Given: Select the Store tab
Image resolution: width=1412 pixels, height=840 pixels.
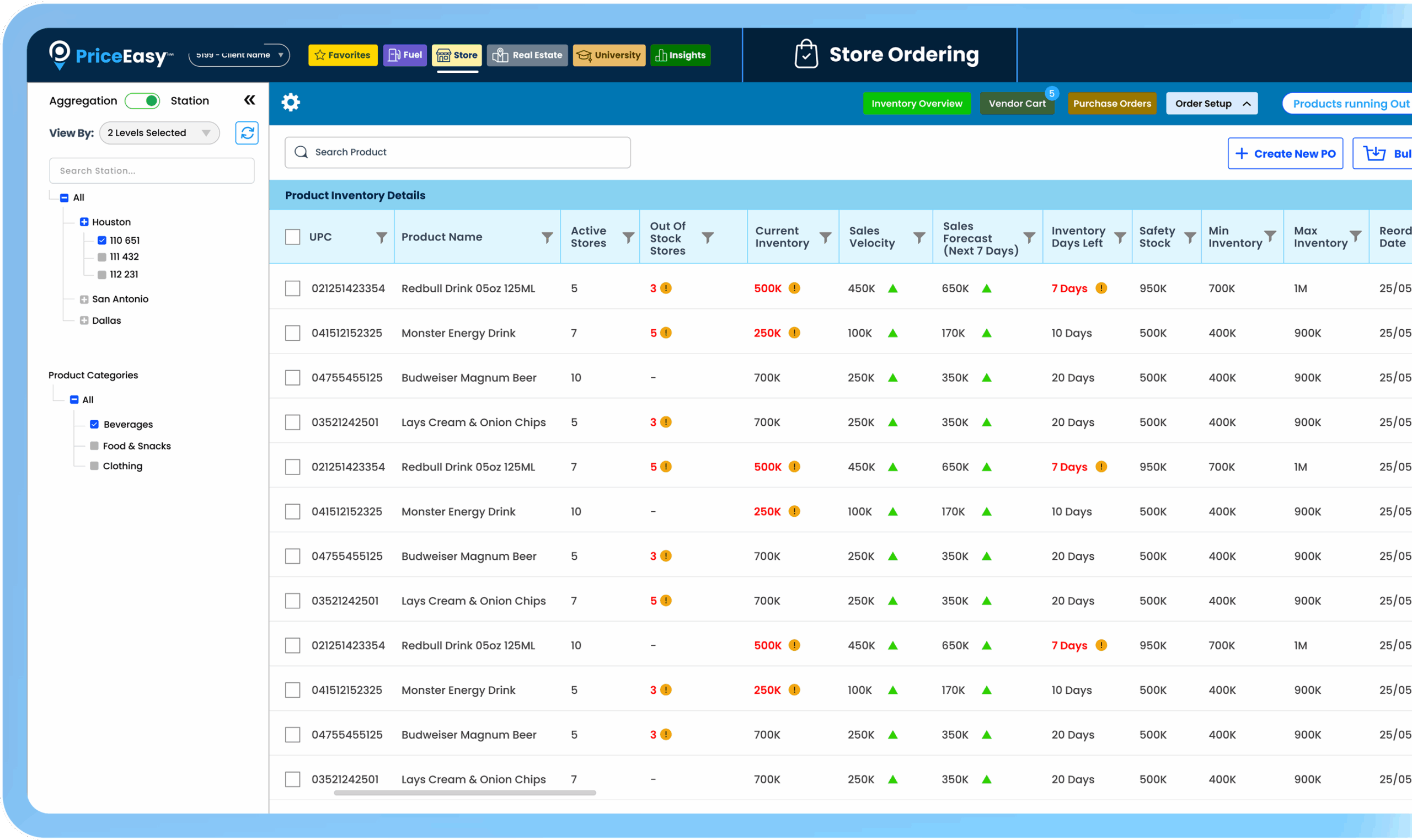Looking at the screenshot, I should [457, 55].
